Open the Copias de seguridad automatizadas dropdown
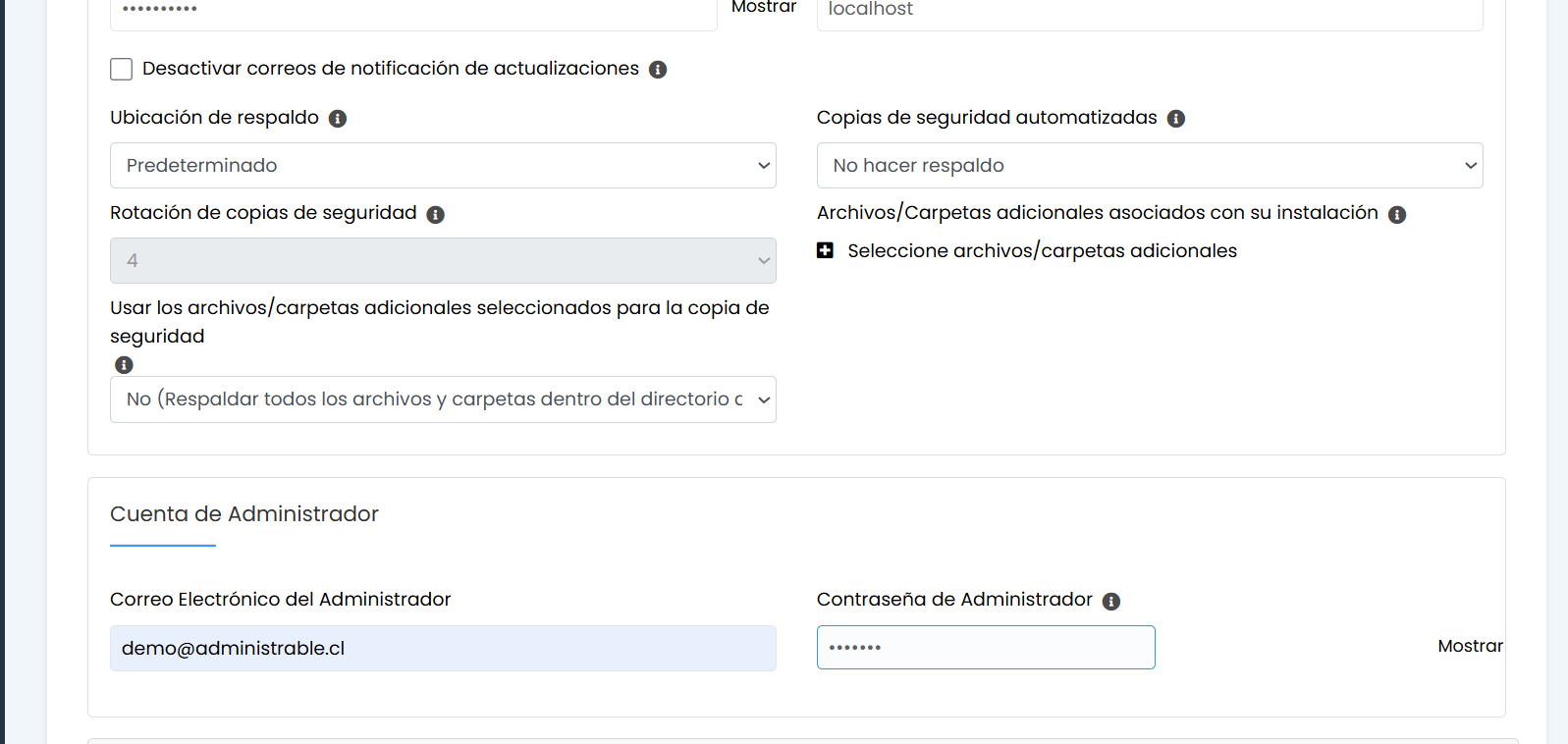The height and width of the screenshot is (744, 1568). 1149,166
